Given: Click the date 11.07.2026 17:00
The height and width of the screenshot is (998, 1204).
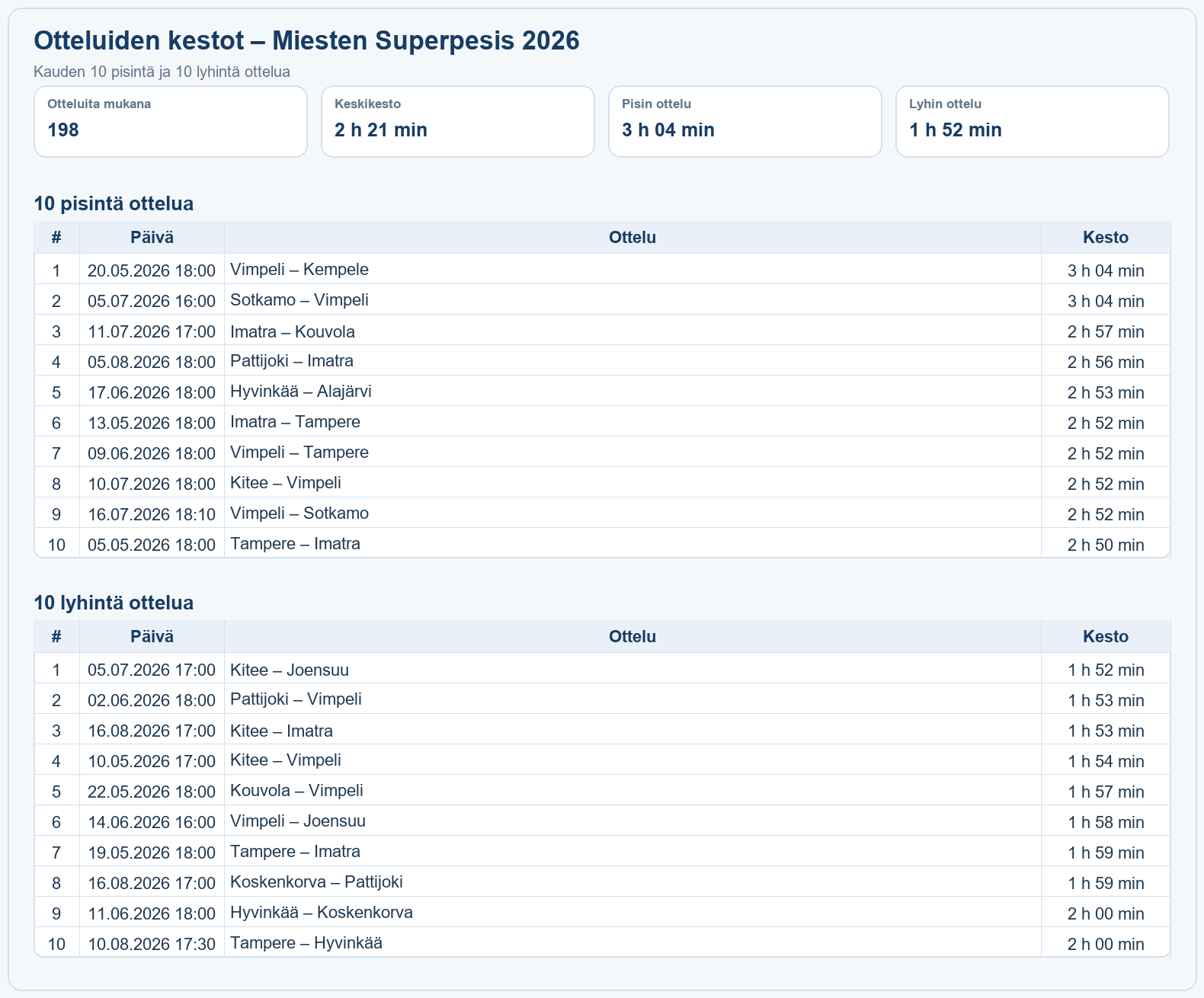Looking at the screenshot, I should coord(152,331).
